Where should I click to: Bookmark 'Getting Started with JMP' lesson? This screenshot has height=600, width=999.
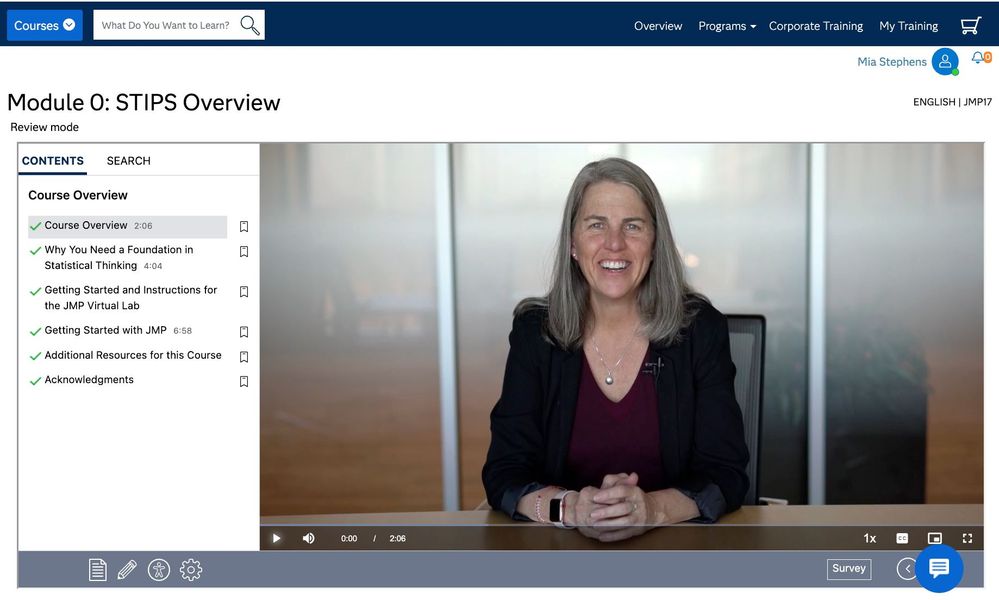coord(244,332)
